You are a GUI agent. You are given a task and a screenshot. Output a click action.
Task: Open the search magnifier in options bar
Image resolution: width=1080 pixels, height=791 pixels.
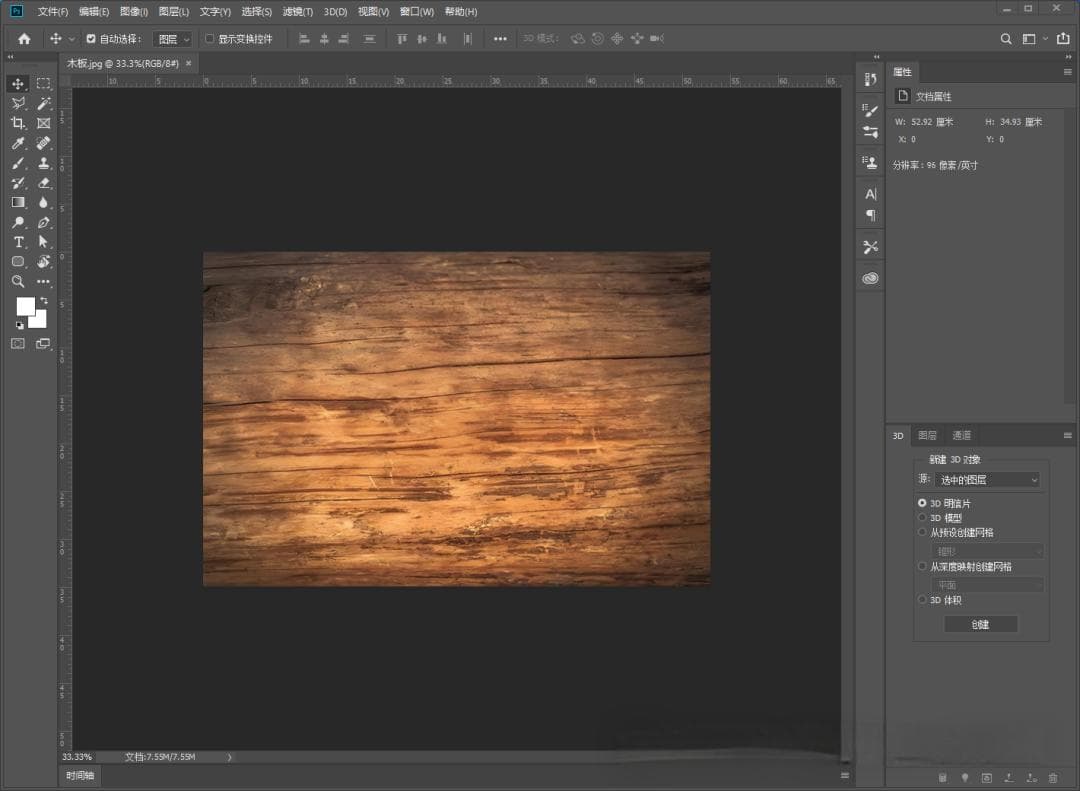1006,39
